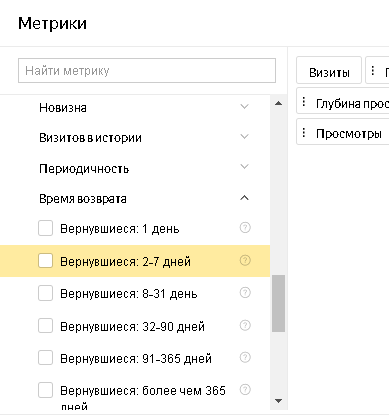Expand the Периодичность group chevron
Screen dimensions: 389x419
point(244,167)
